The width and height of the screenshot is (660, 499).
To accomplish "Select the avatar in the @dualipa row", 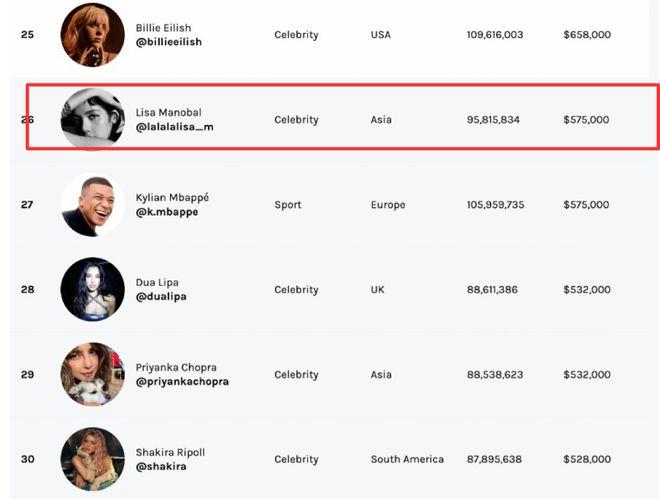I will point(92,290).
